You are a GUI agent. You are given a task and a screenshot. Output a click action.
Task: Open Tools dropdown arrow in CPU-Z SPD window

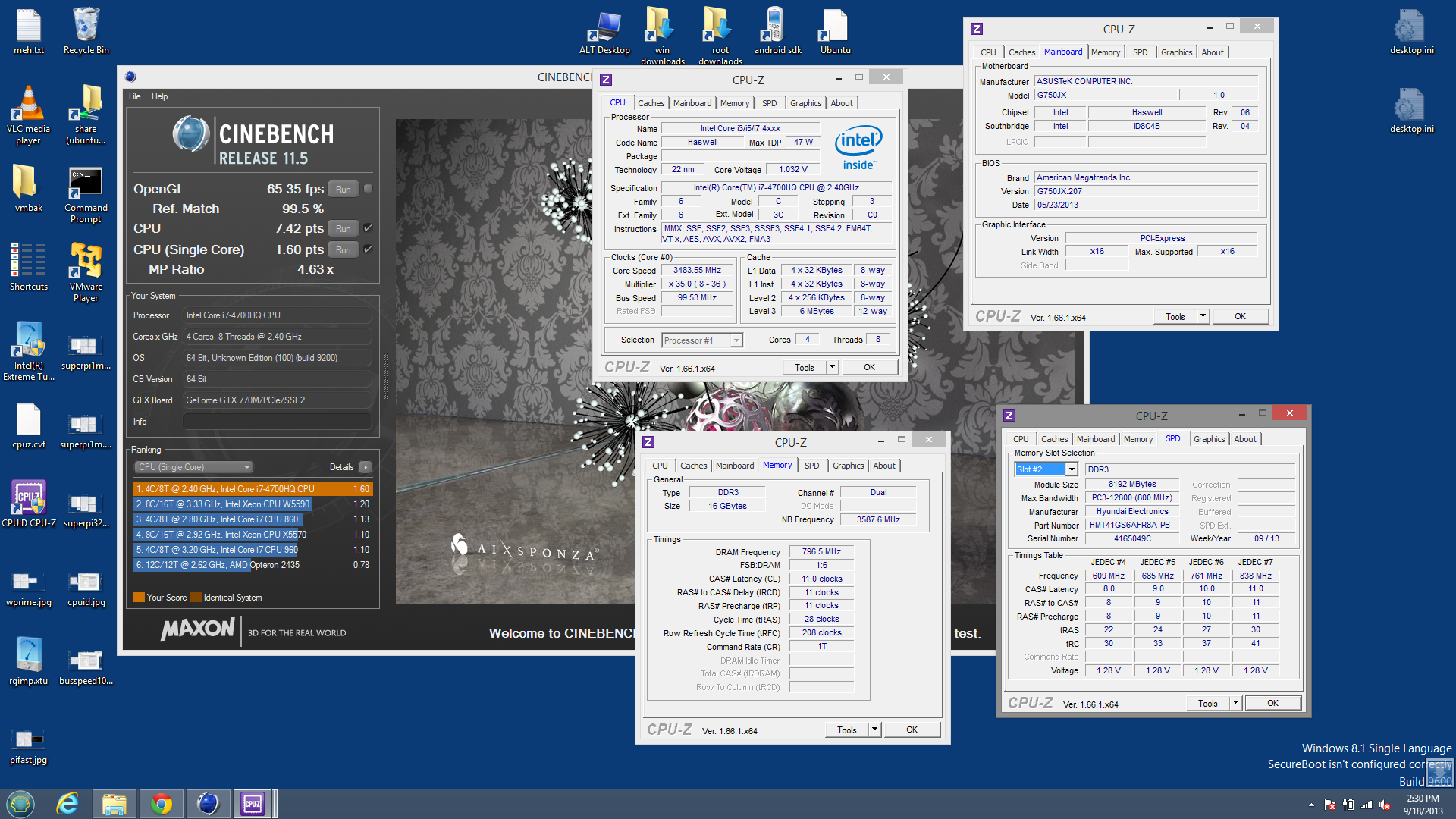click(1235, 703)
